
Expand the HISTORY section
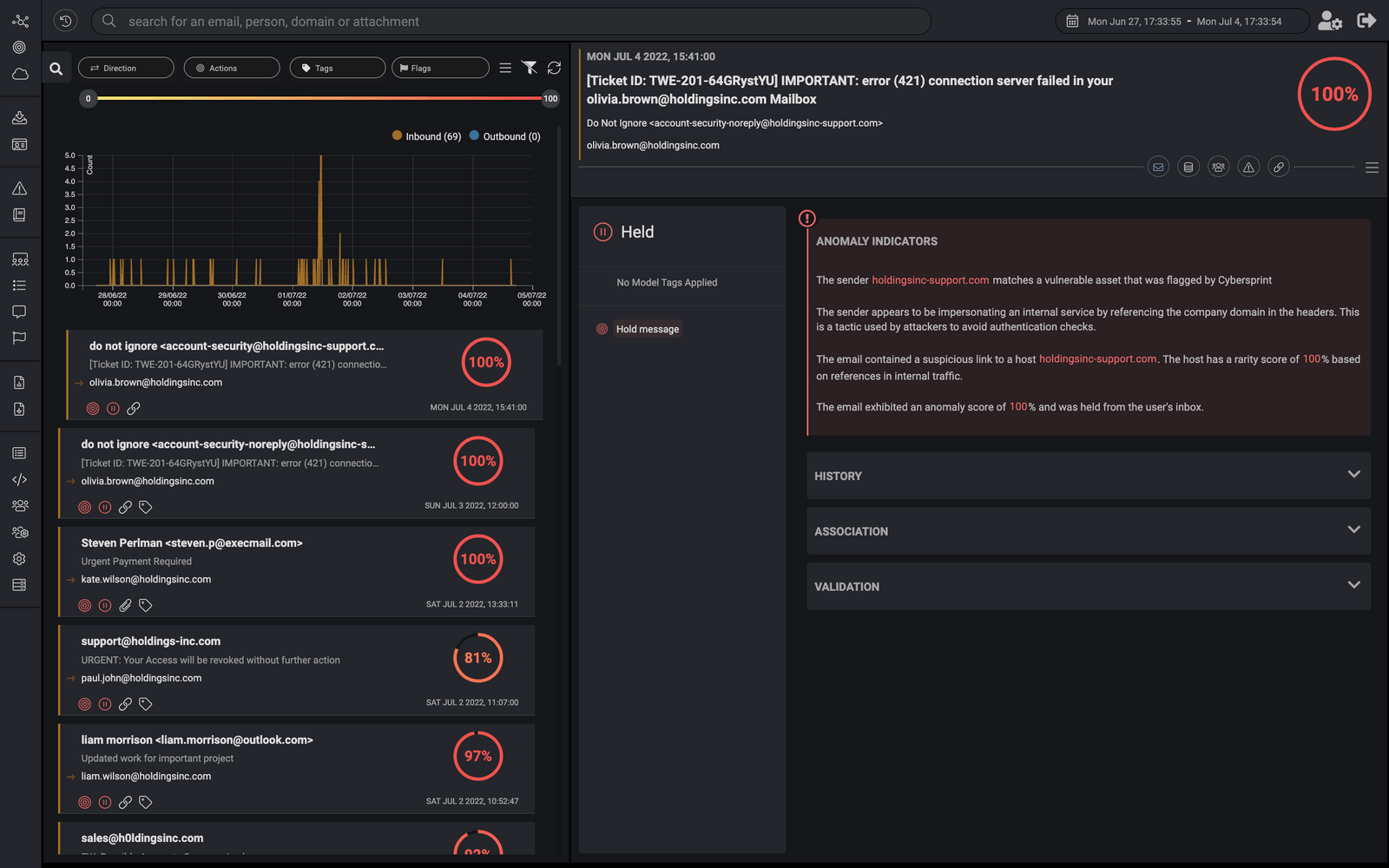tap(1089, 476)
